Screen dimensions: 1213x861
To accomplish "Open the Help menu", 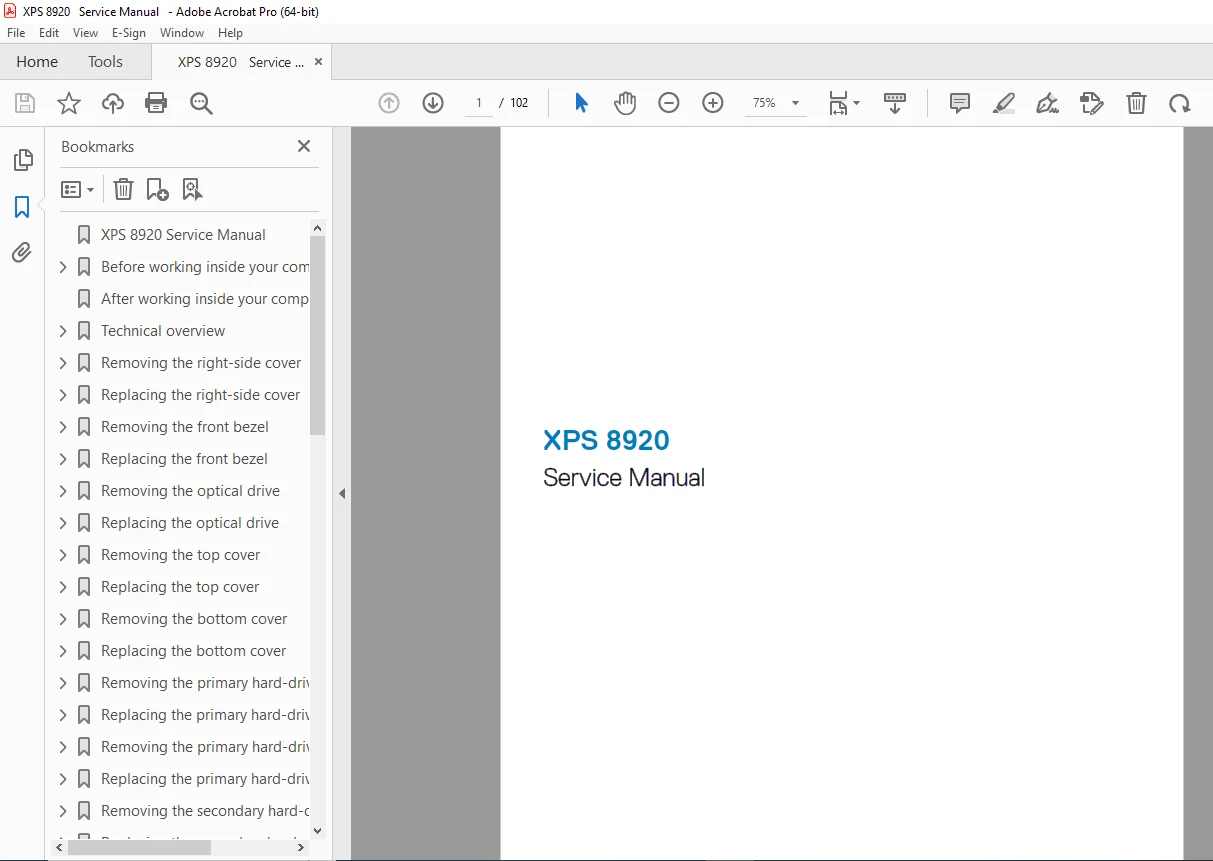I will click(230, 33).
